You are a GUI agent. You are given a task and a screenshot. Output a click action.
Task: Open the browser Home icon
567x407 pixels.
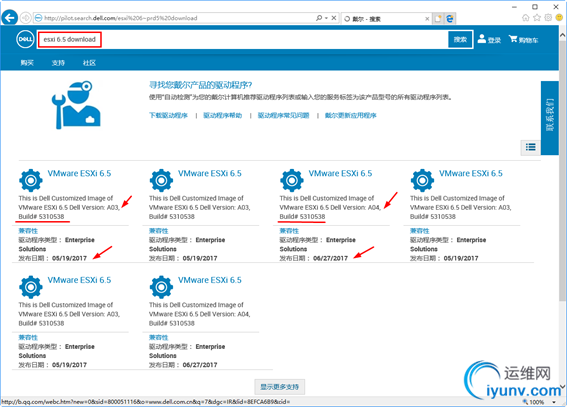click(x=526, y=17)
